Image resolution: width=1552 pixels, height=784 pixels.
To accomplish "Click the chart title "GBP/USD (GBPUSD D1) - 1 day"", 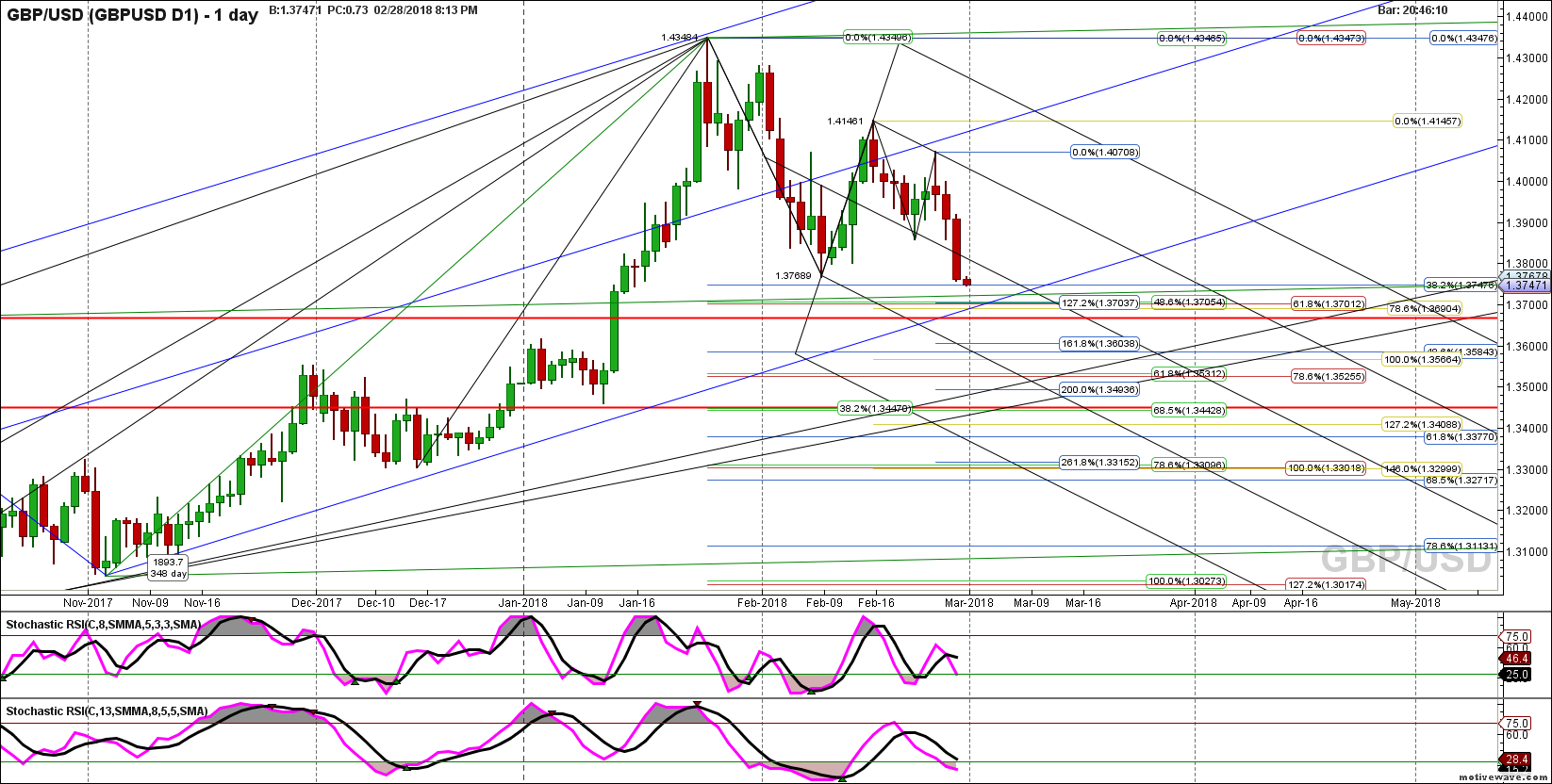I will 131,14.
